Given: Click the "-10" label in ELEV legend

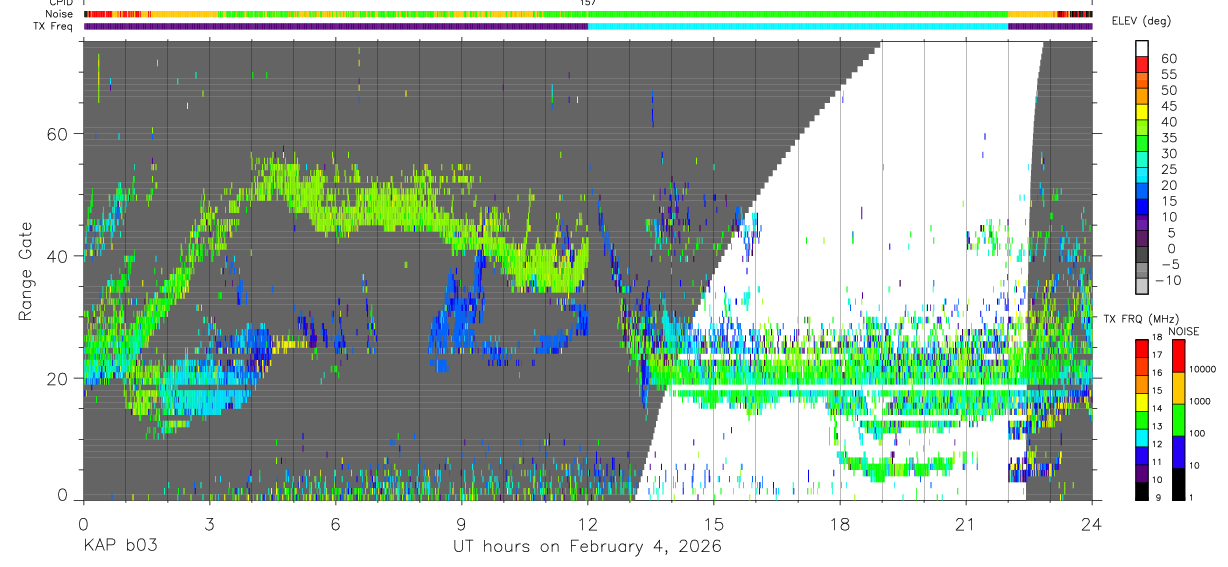Looking at the screenshot, I should [1168, 280].
